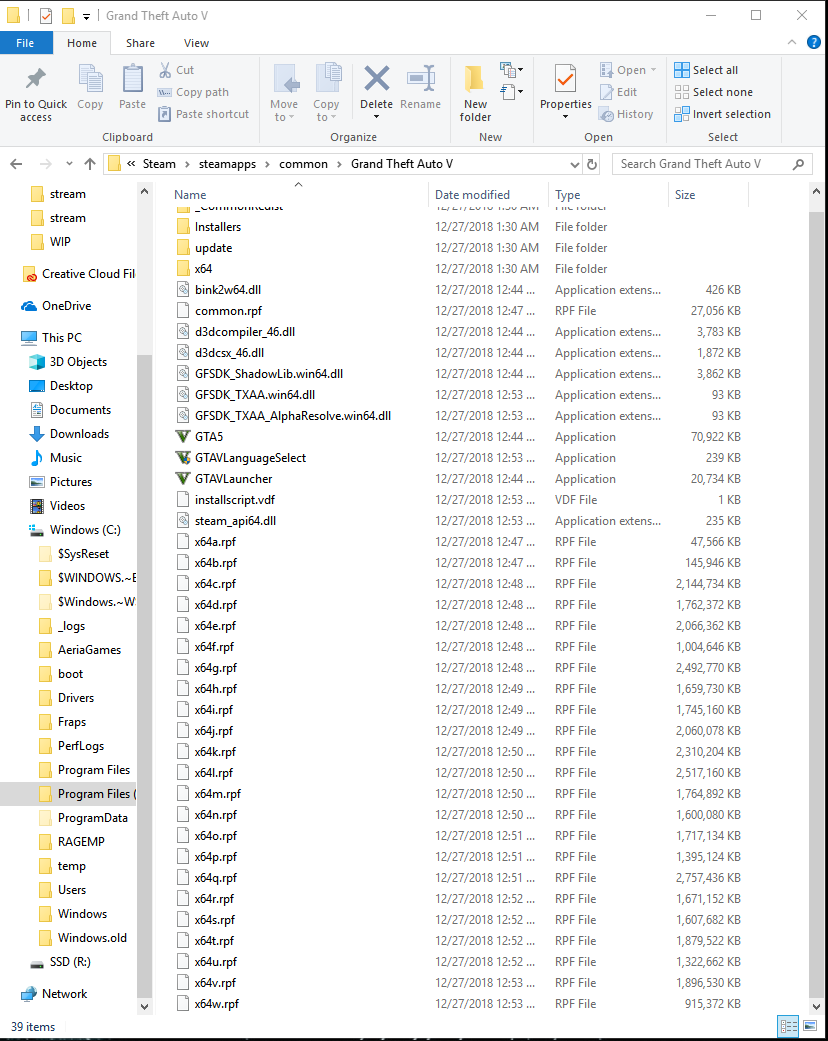The image size is (828, 1041).
Task: Click the Paste clipboard icon
Action: click(x=132, y=79)
